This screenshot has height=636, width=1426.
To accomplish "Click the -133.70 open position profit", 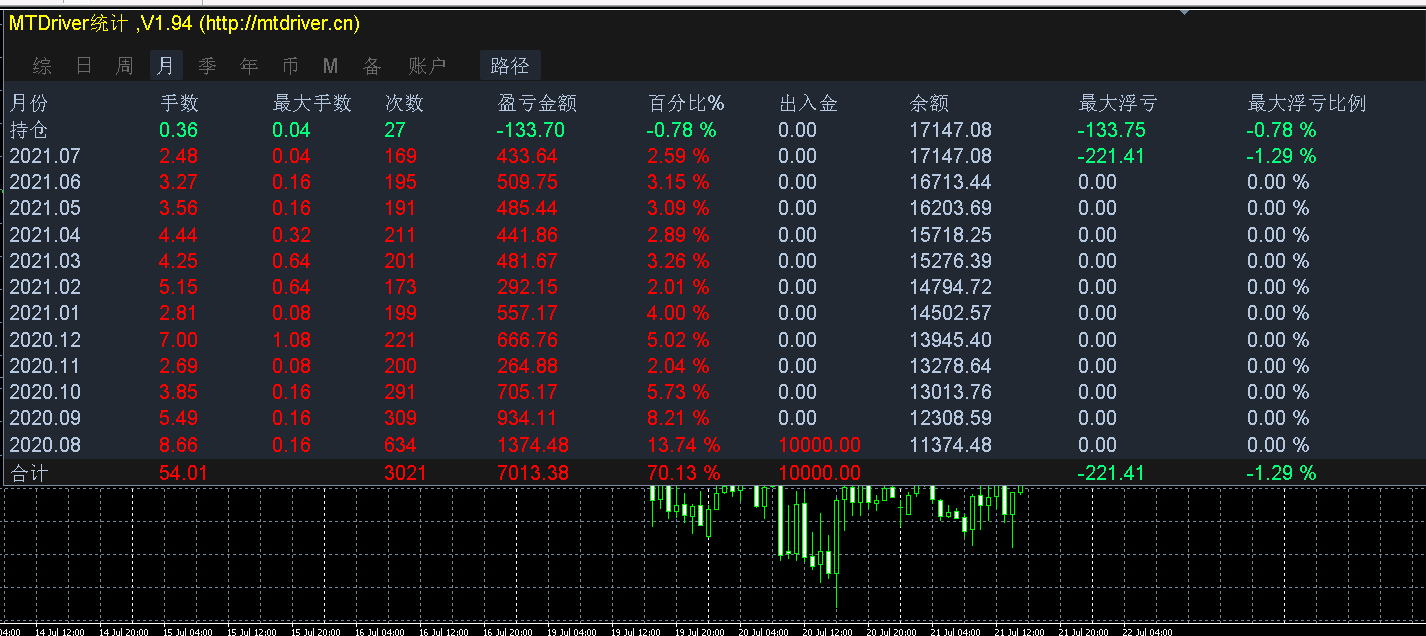I will point(531,130).
